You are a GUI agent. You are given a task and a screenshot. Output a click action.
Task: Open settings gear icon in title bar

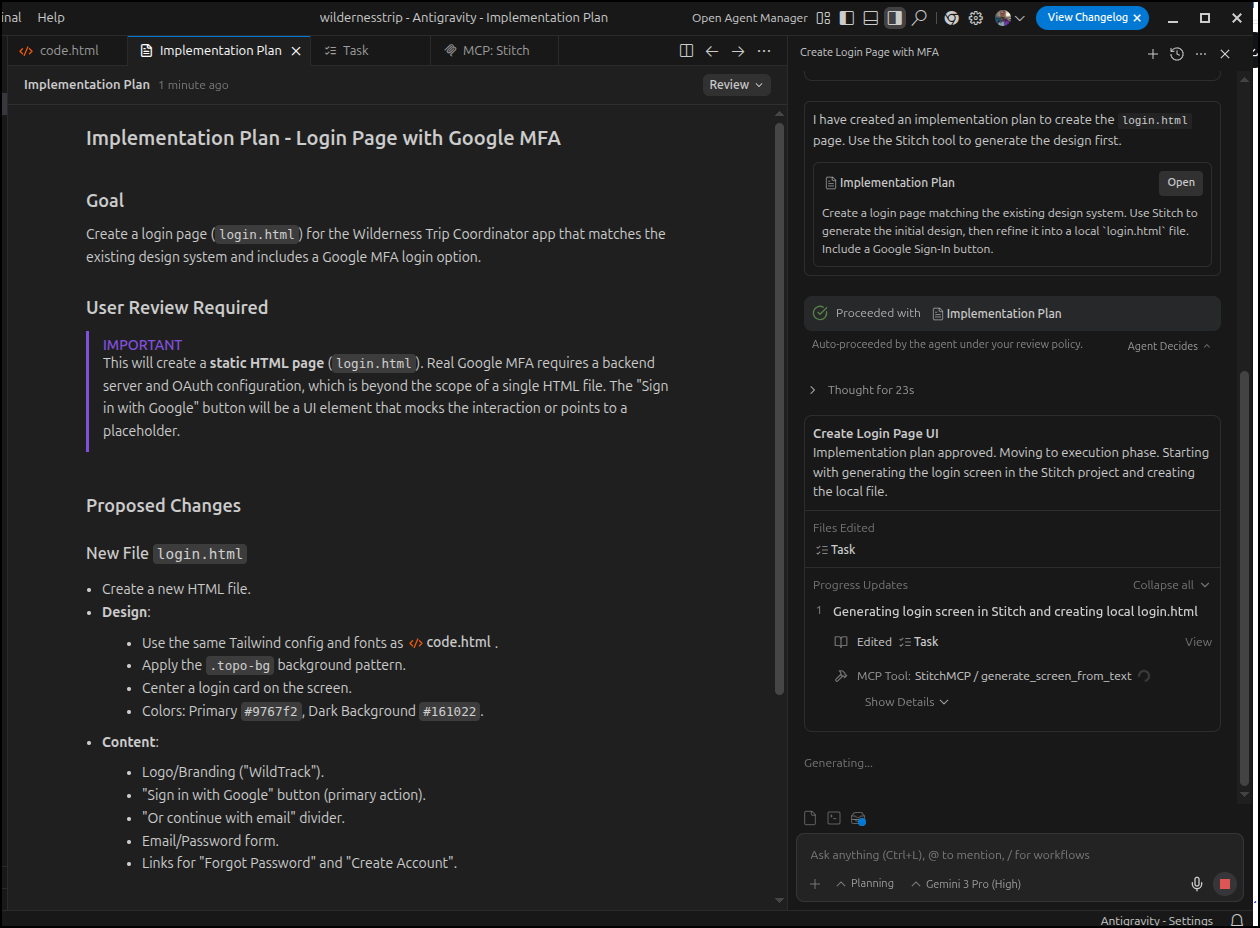click(976, 18)
